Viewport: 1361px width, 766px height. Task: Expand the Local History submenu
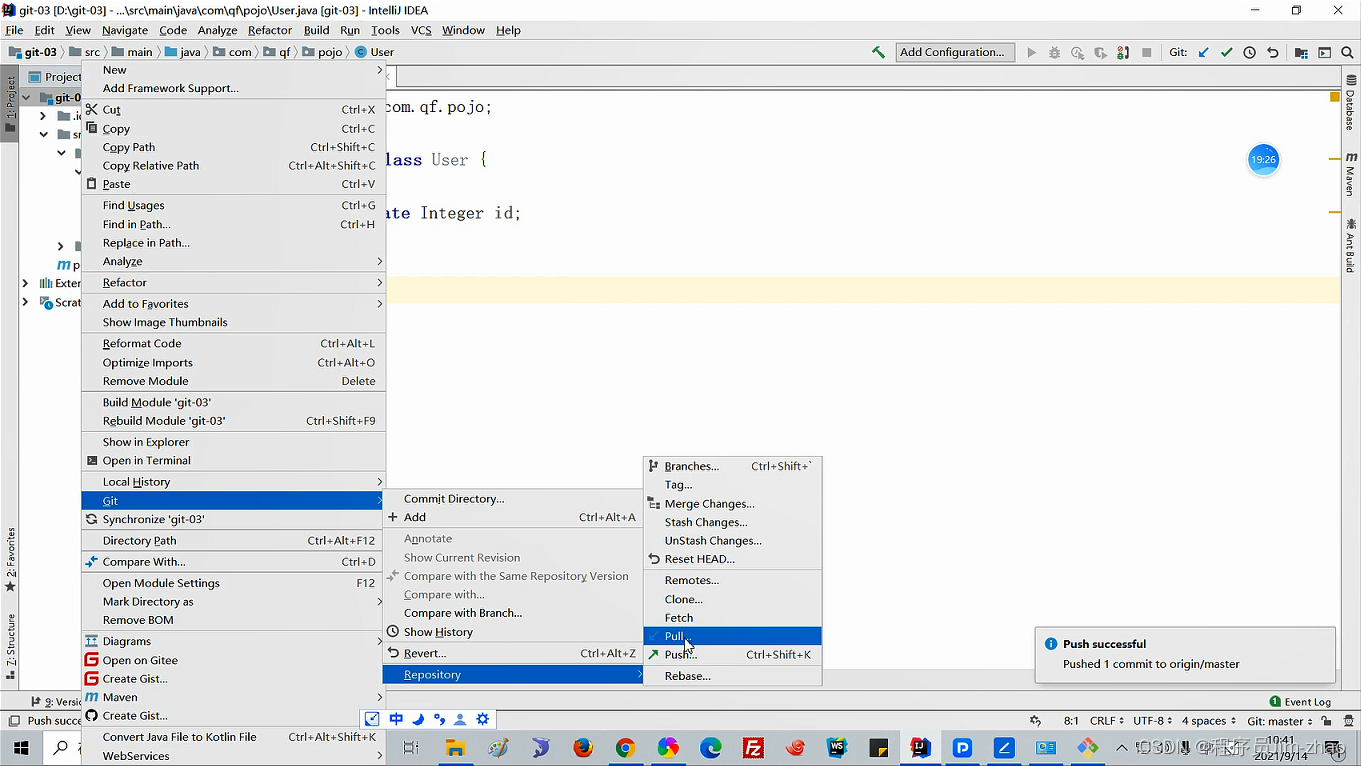[233, 481]
